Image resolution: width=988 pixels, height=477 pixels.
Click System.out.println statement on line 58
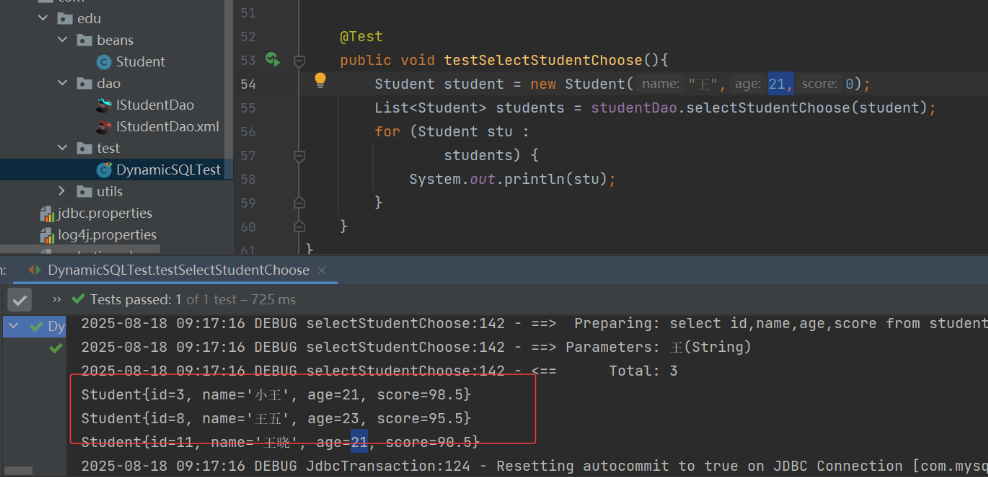512,180
